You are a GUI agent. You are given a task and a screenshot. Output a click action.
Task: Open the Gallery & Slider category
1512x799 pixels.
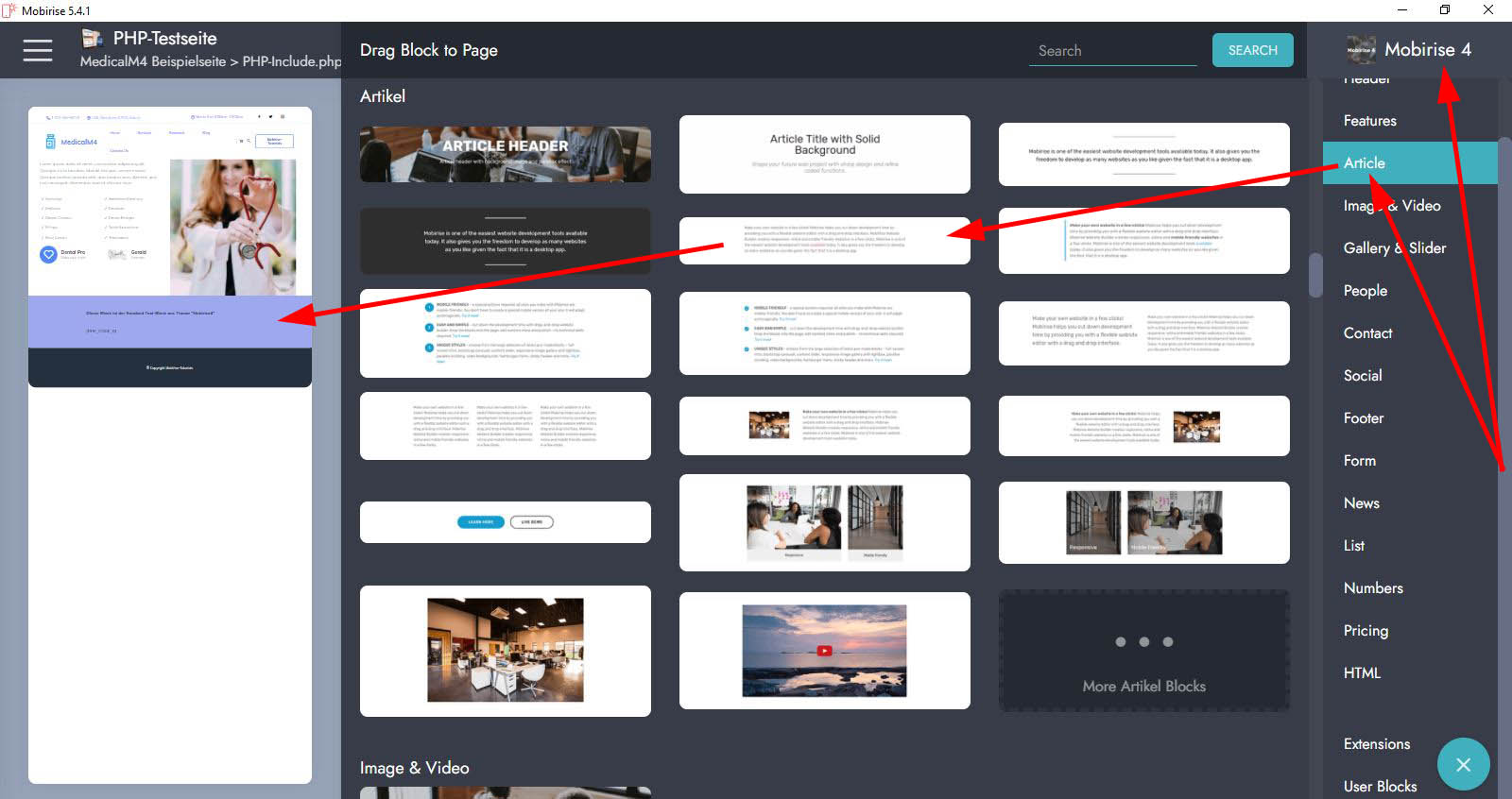pos(1394,248)
